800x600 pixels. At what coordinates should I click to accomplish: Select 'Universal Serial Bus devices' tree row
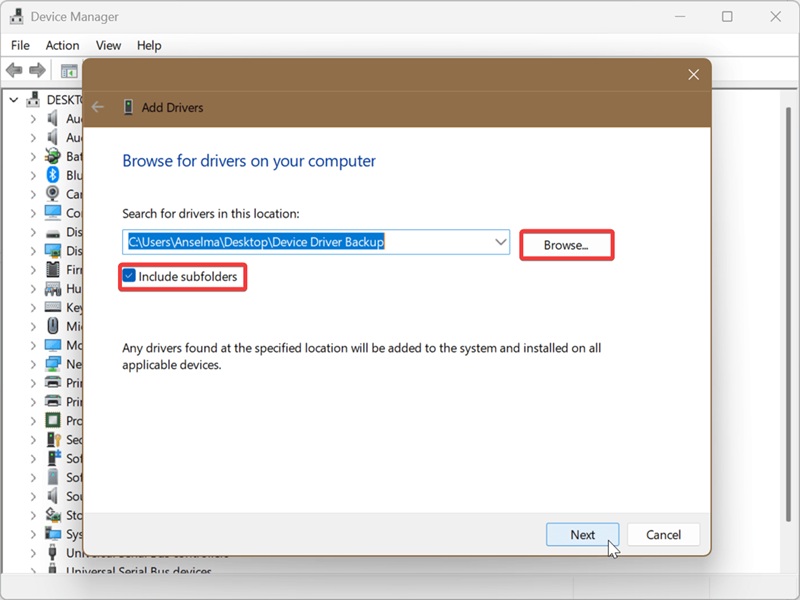139,570
